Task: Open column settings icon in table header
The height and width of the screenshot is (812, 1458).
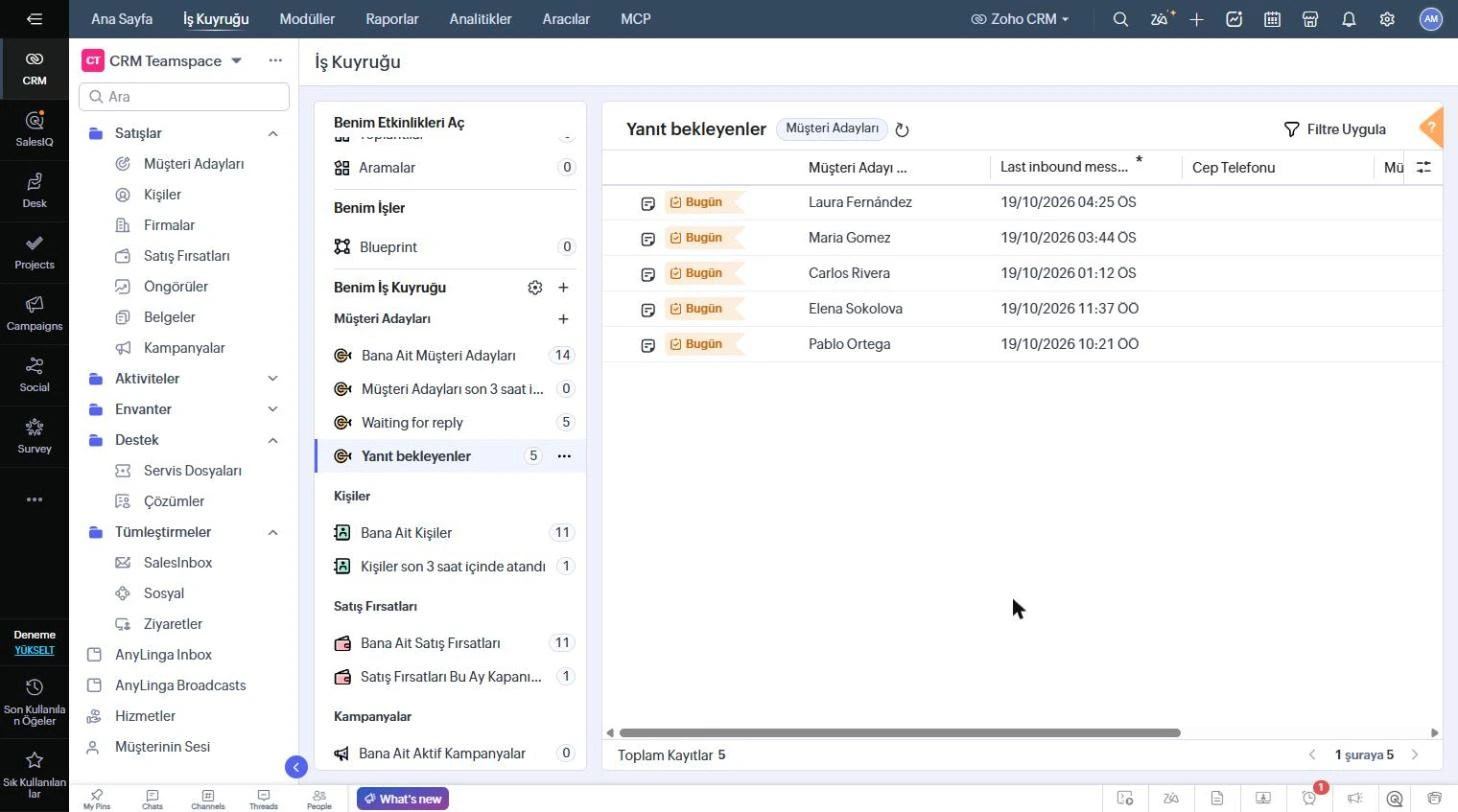Action: coord(1424,168)
